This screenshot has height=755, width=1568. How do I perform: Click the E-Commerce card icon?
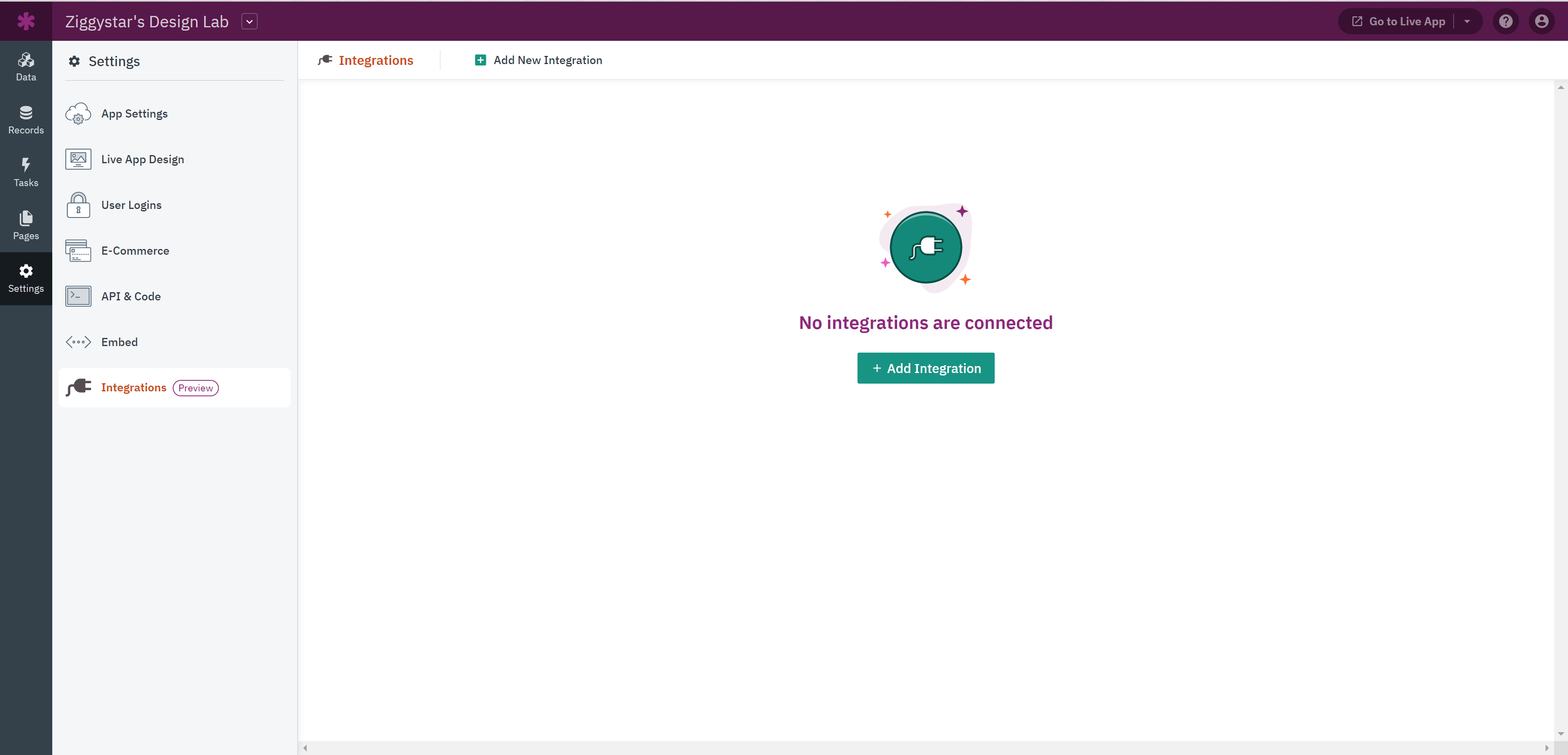click(x=78, y=251)
